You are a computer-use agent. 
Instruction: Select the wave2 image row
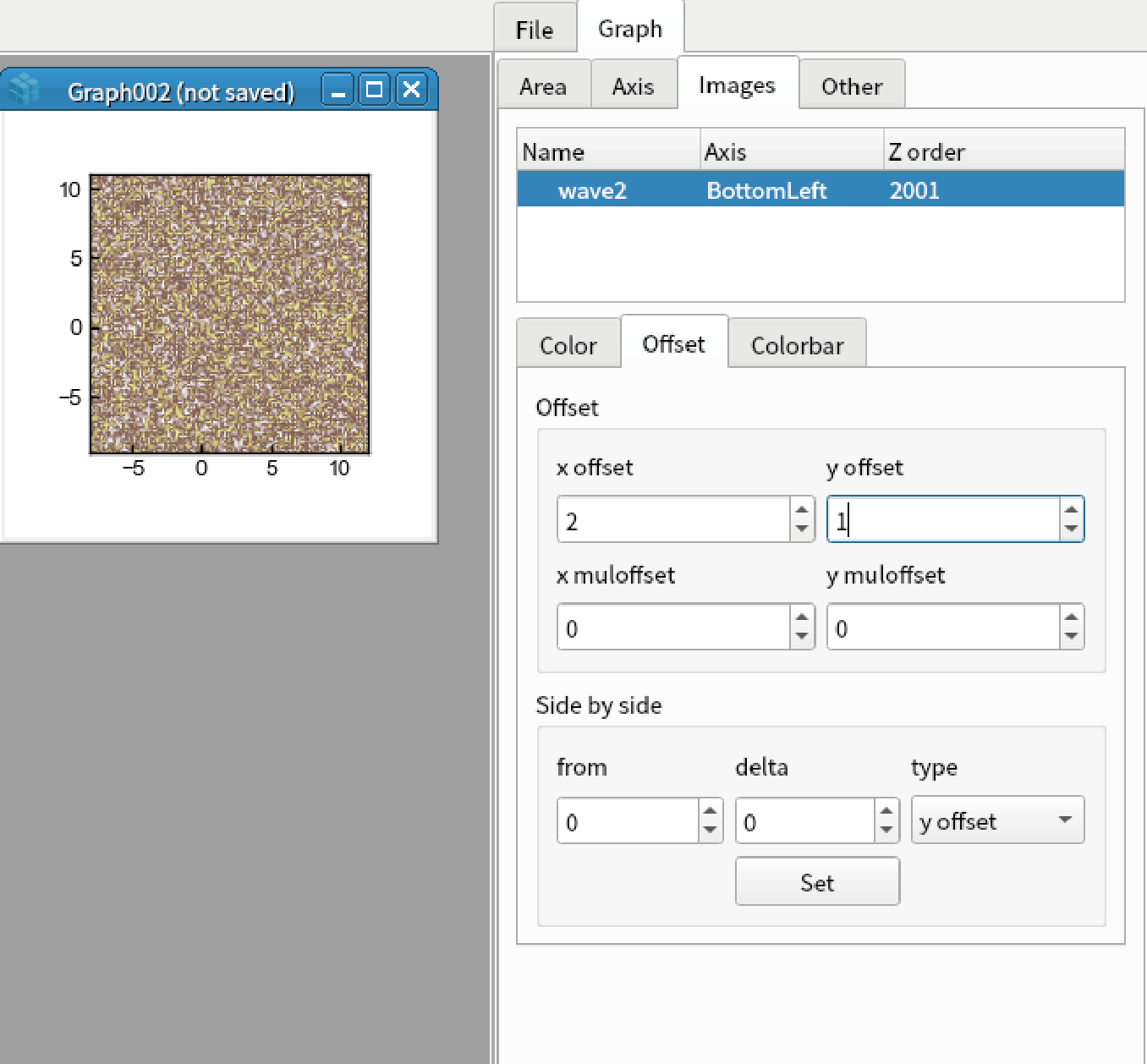pos(820,190)
